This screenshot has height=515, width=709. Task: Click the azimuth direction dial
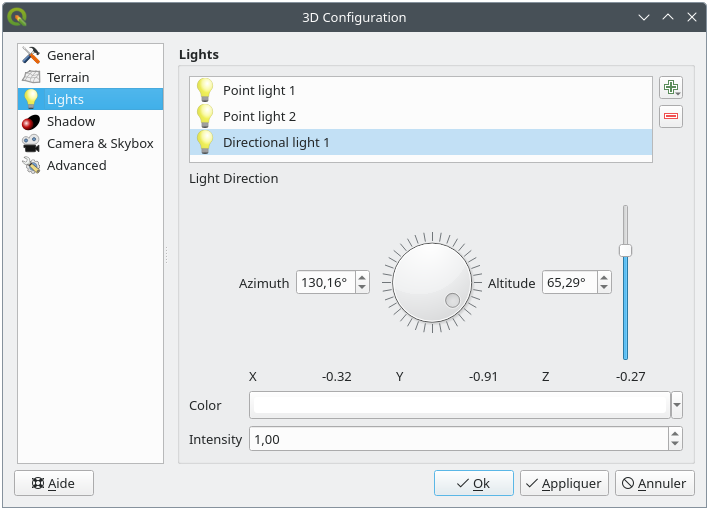tap(432, 283)
